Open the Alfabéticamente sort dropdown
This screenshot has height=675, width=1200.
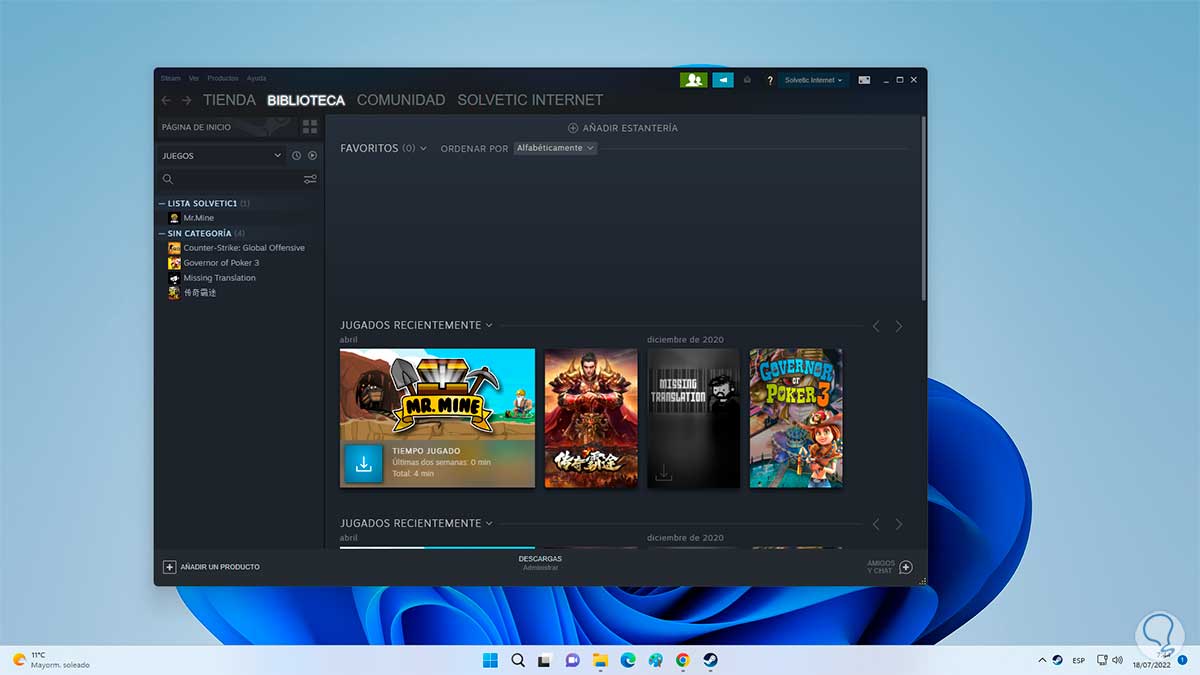click(555, 148)
